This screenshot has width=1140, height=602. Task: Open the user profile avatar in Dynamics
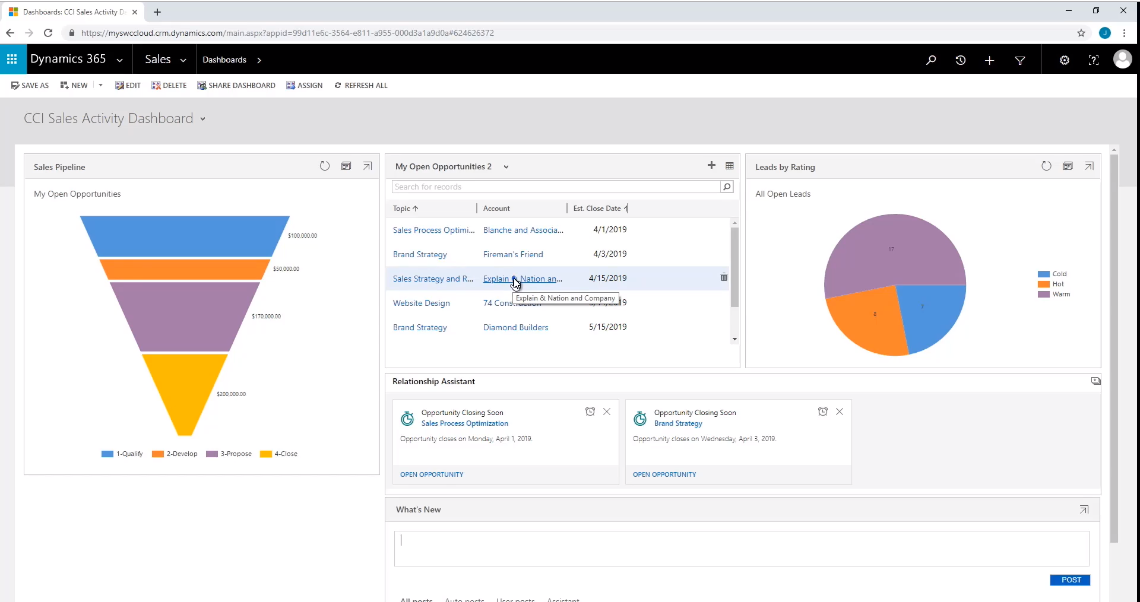click(1123, 60)
